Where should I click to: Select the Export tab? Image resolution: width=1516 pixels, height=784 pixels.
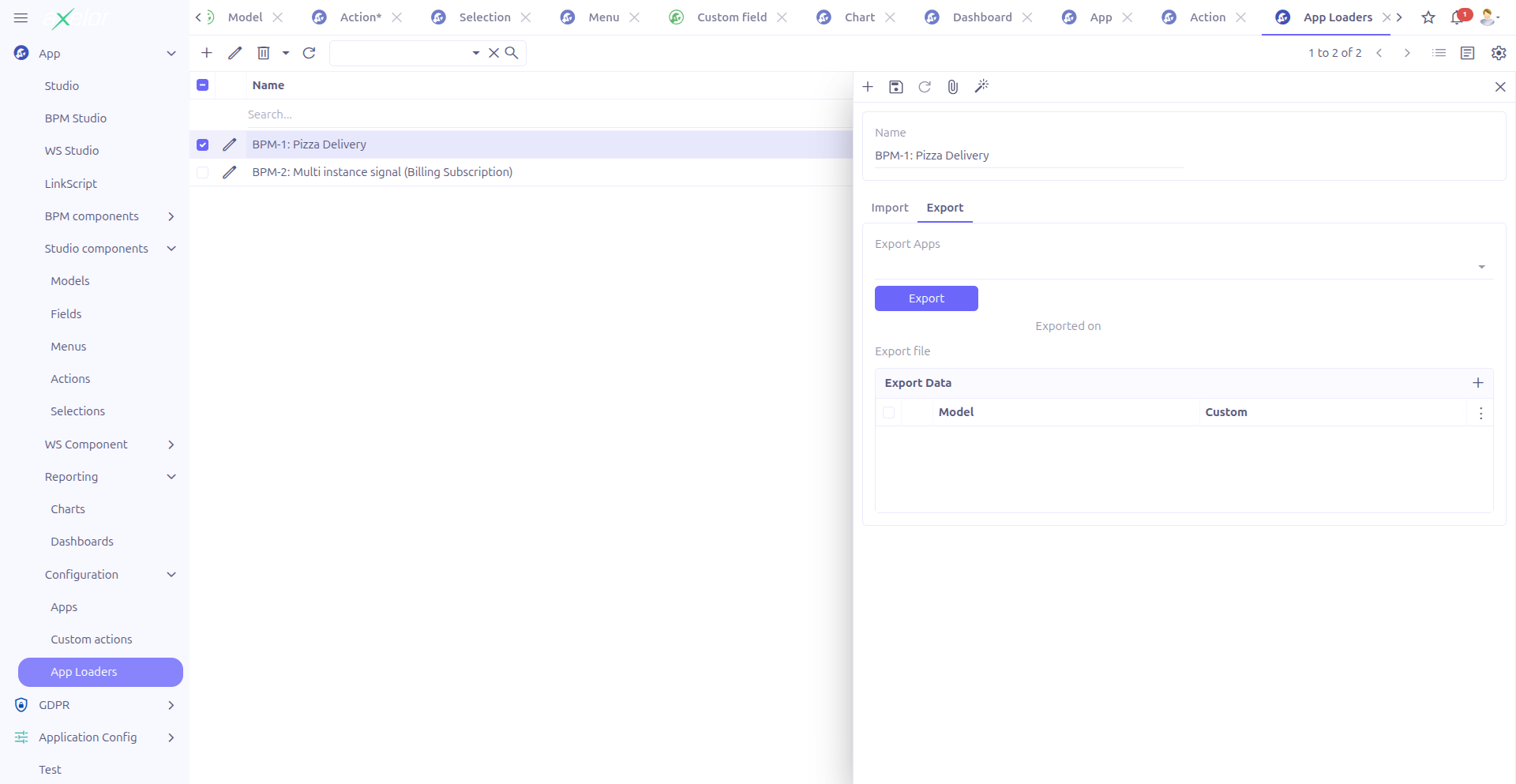coord(945,208)
